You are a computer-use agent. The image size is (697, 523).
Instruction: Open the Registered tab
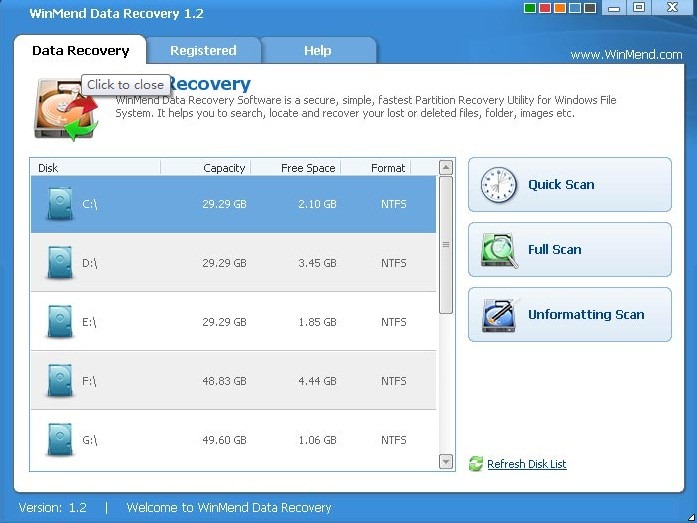click(x=203, y=50)
